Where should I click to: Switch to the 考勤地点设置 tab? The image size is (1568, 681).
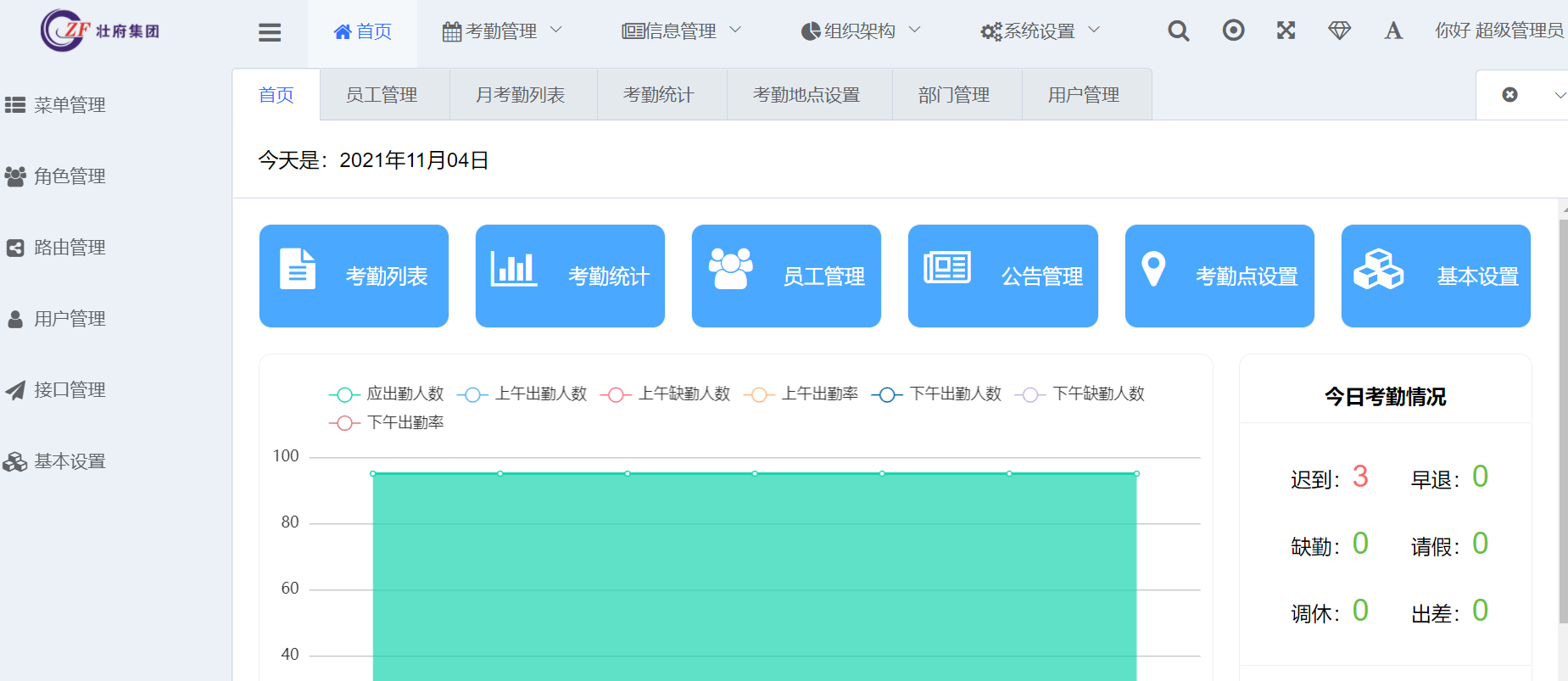pyautogui.click(x=806, y=95)
